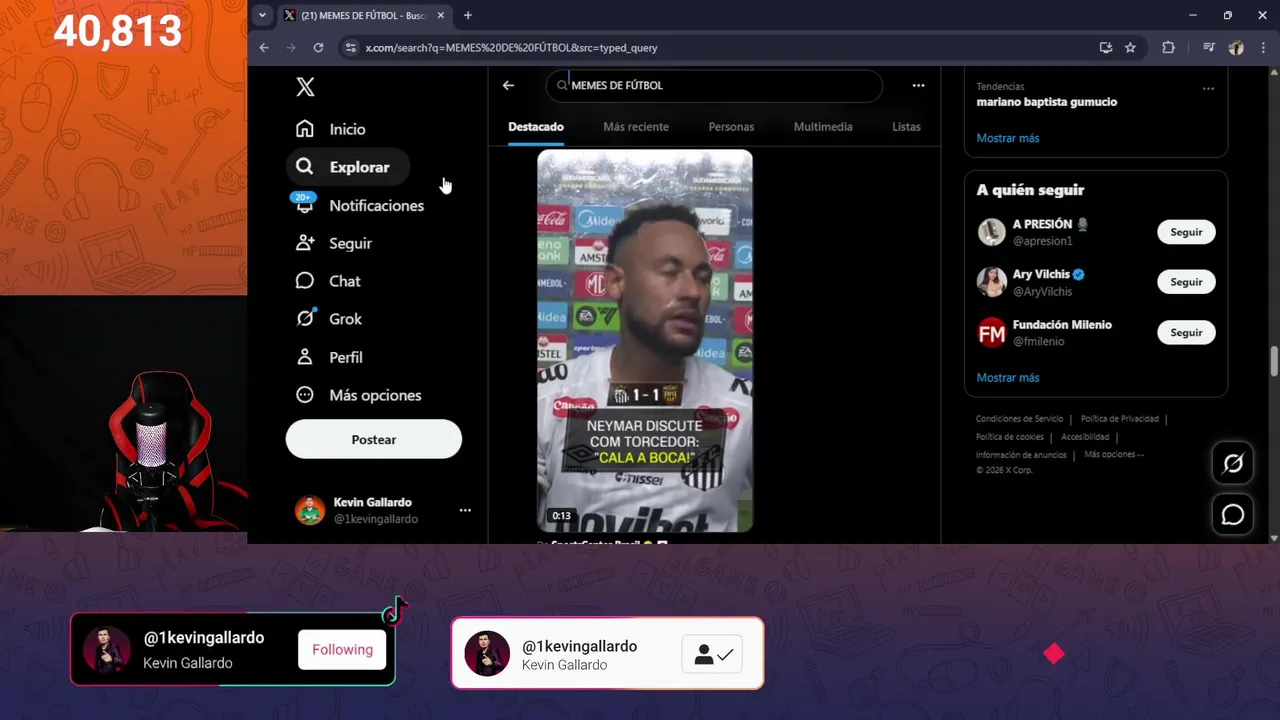Open Notificaciones with 20+ badge

[x=360, y=205]
